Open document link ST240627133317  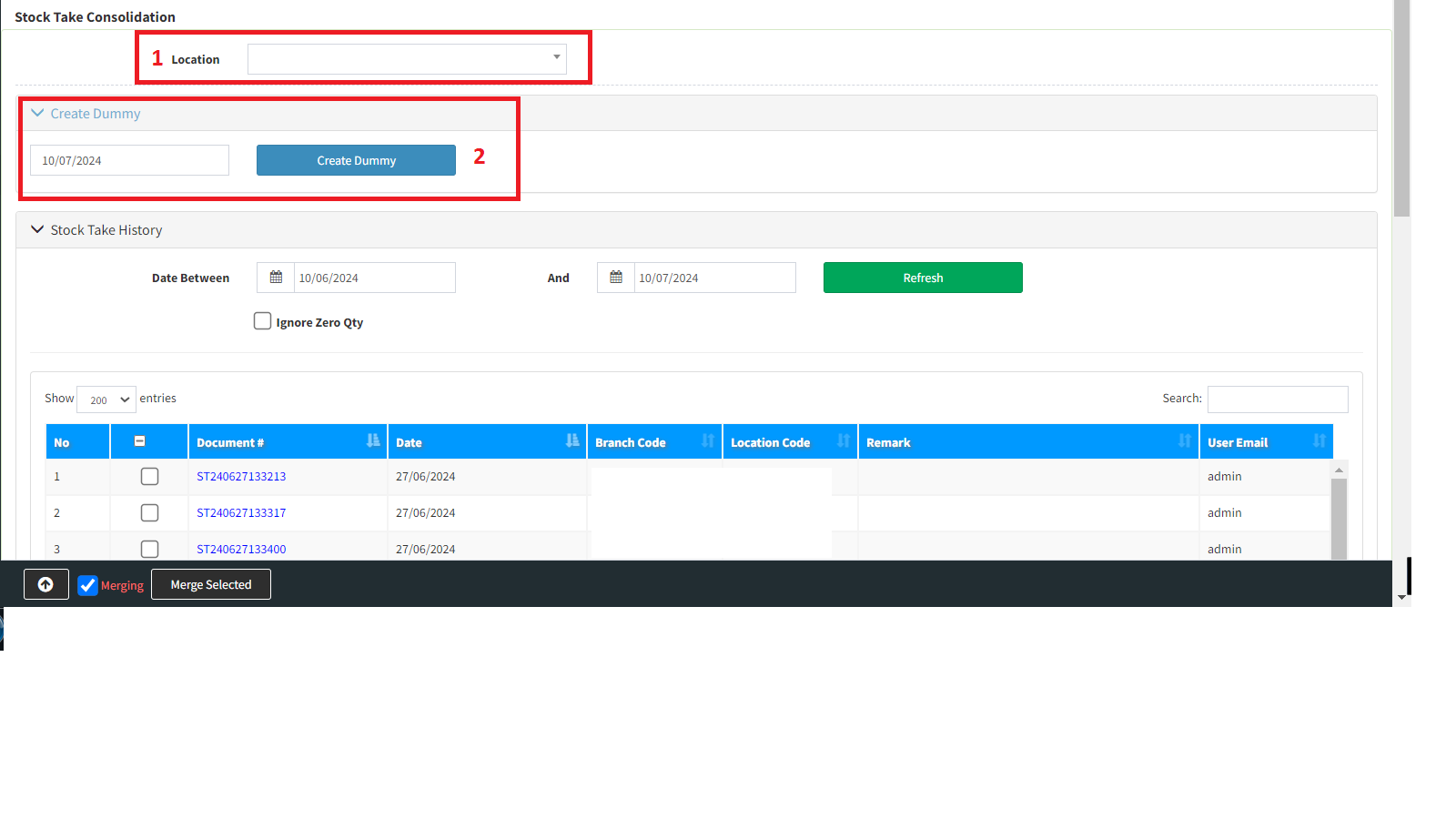[x=241, y=513]
